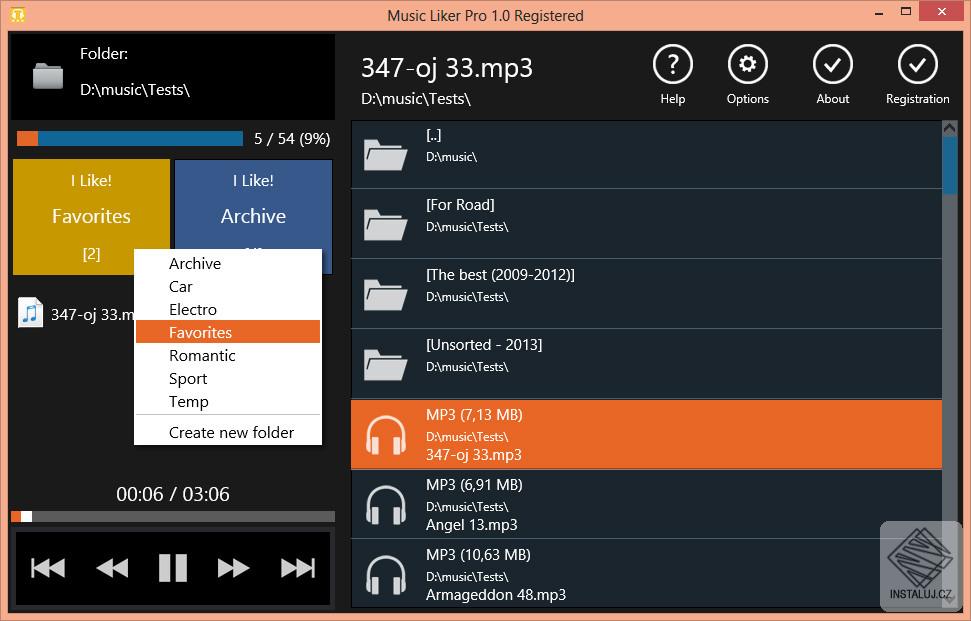The width and height of the screenshot is (971, 621).
Task: Jump back to the previous track
Action: tap(47, 567)
